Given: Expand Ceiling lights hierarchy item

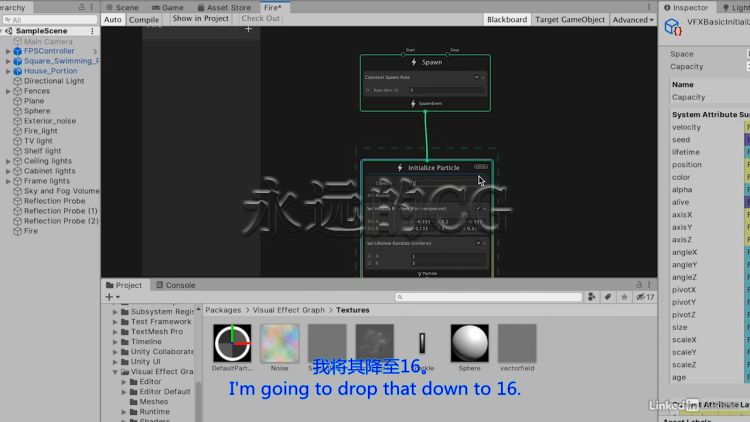Looking at the screenshot, I should click(x=8, y=161).
